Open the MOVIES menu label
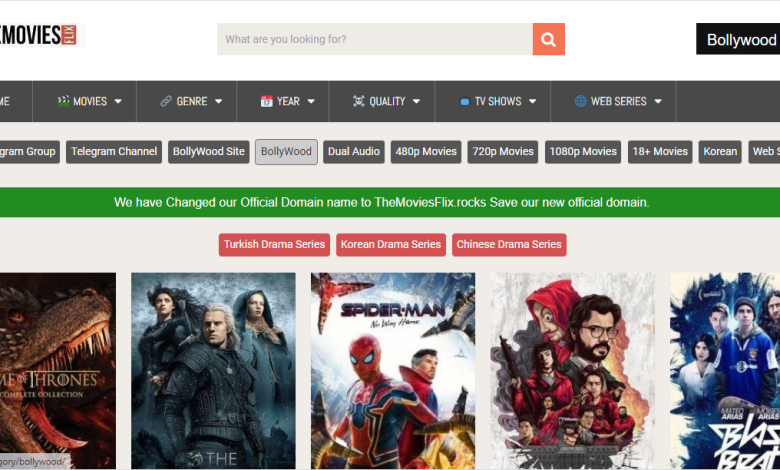Viewport: 780px width, 470px height. (90, 101)
